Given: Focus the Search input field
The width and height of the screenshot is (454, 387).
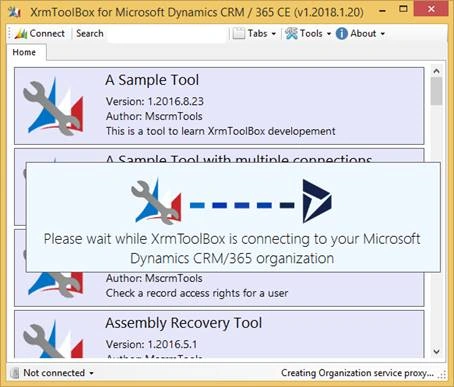Looking at the screenshot, I should point(167,34).
